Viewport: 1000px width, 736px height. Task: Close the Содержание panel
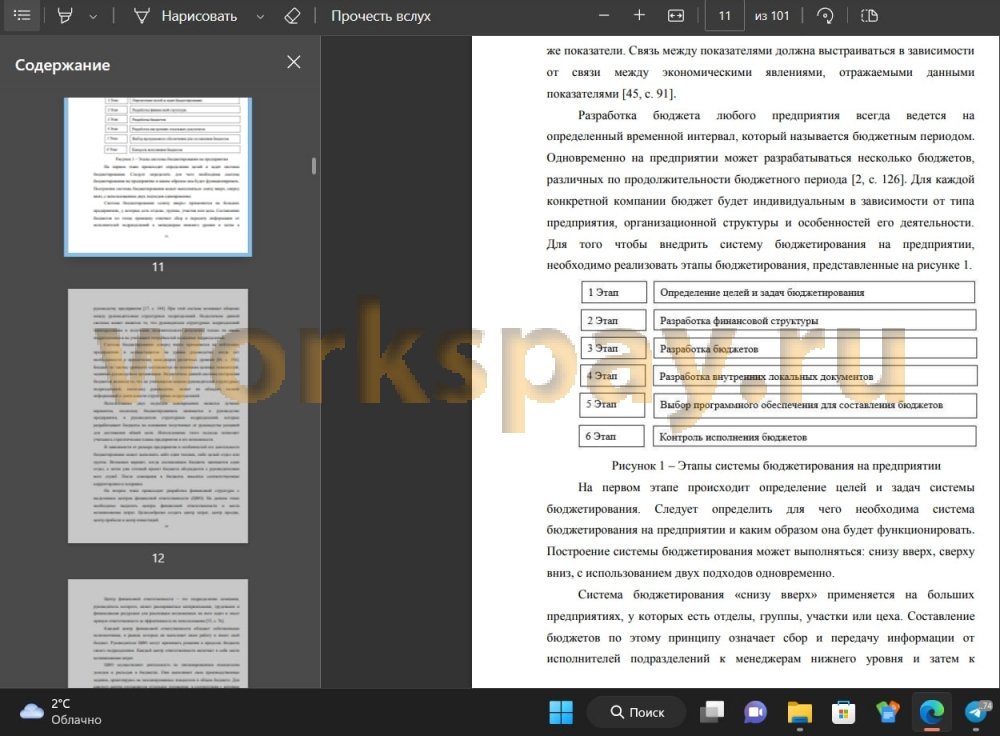pos(293,62)
